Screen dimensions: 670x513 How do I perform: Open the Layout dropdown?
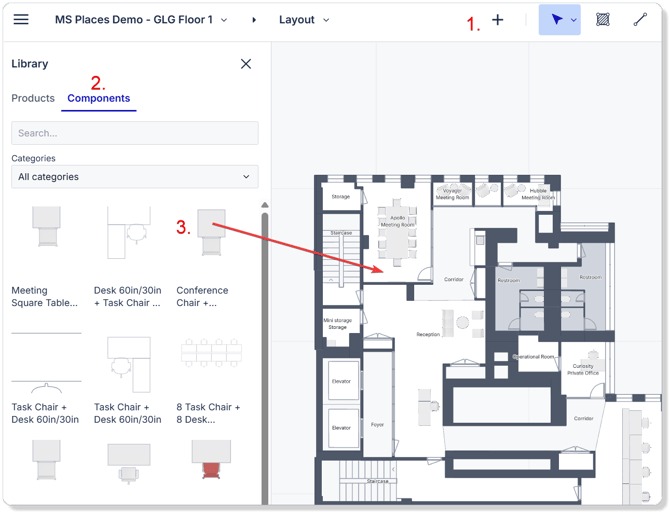coord(304,20)
